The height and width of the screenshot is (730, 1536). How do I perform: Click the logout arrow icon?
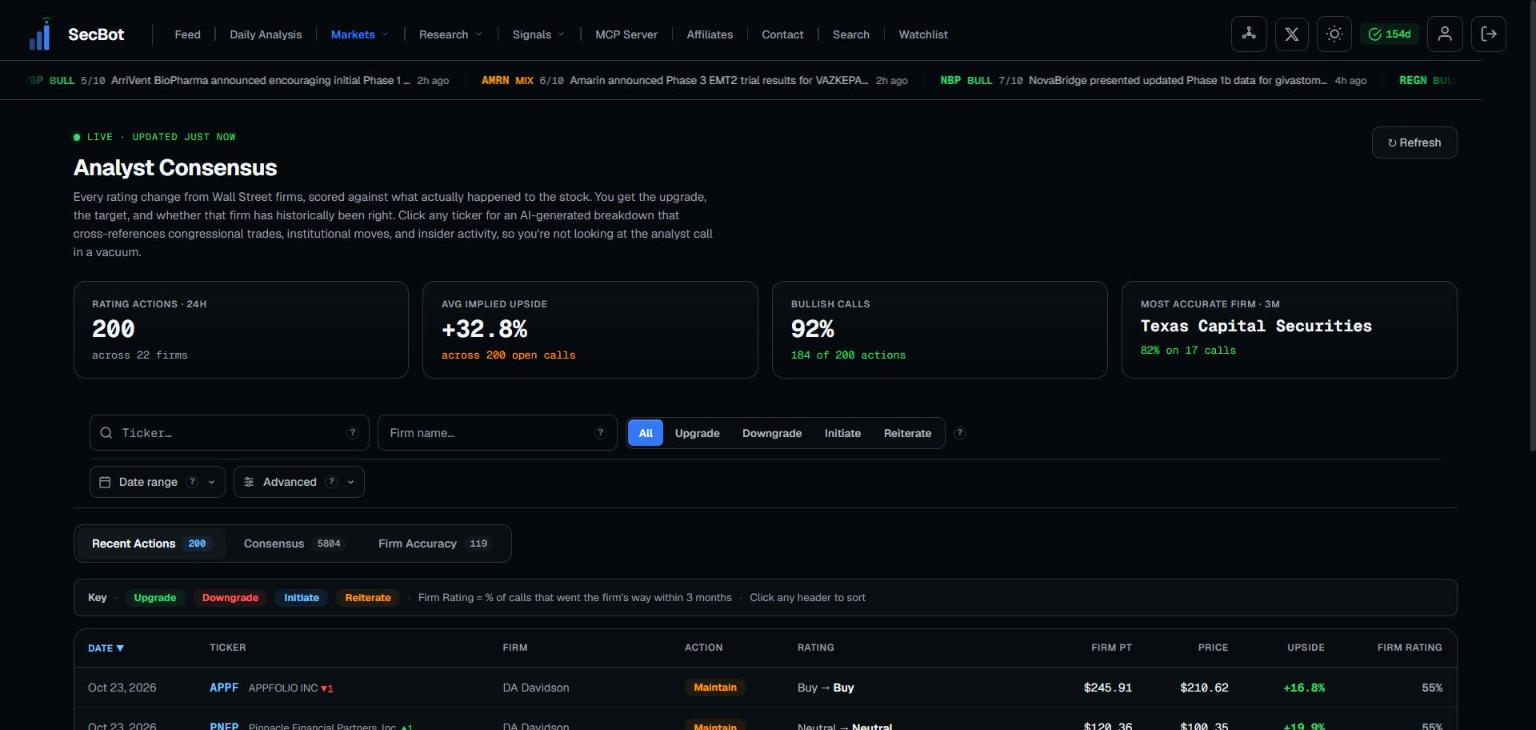[1488, 34]
